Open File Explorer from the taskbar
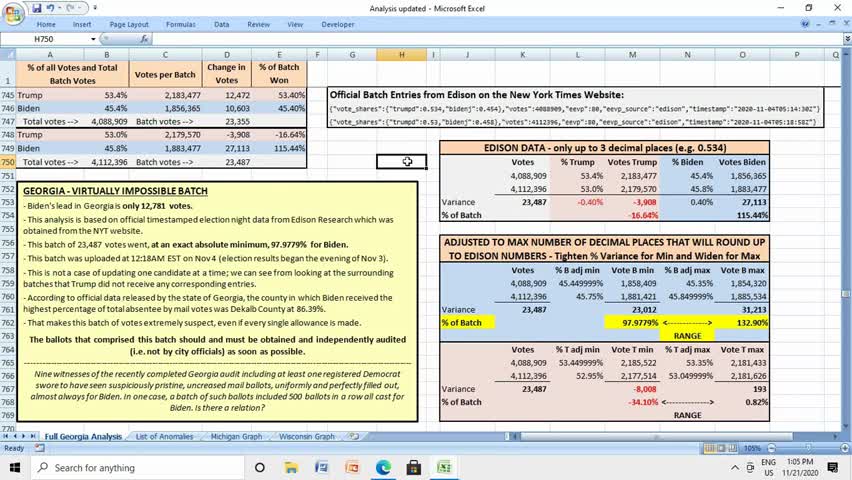This screenshot has width=852, height=480. [x=291, y=467]
